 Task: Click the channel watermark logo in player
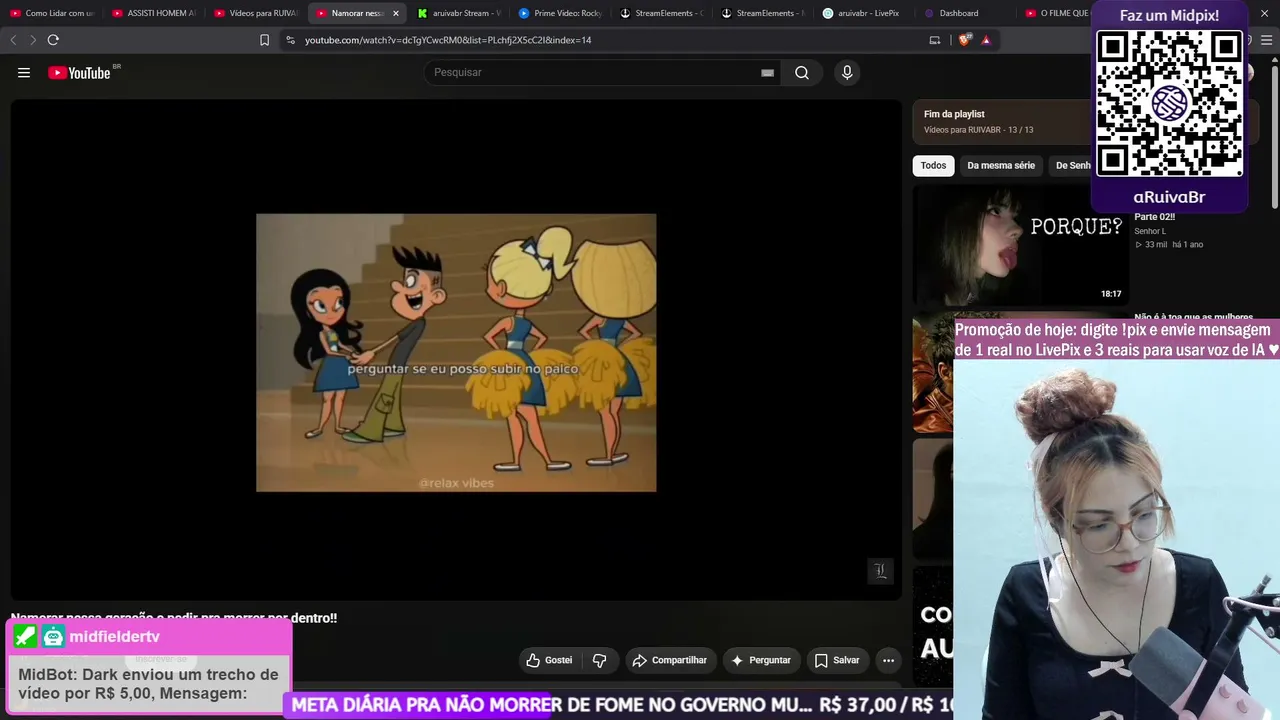coord(880,571)
